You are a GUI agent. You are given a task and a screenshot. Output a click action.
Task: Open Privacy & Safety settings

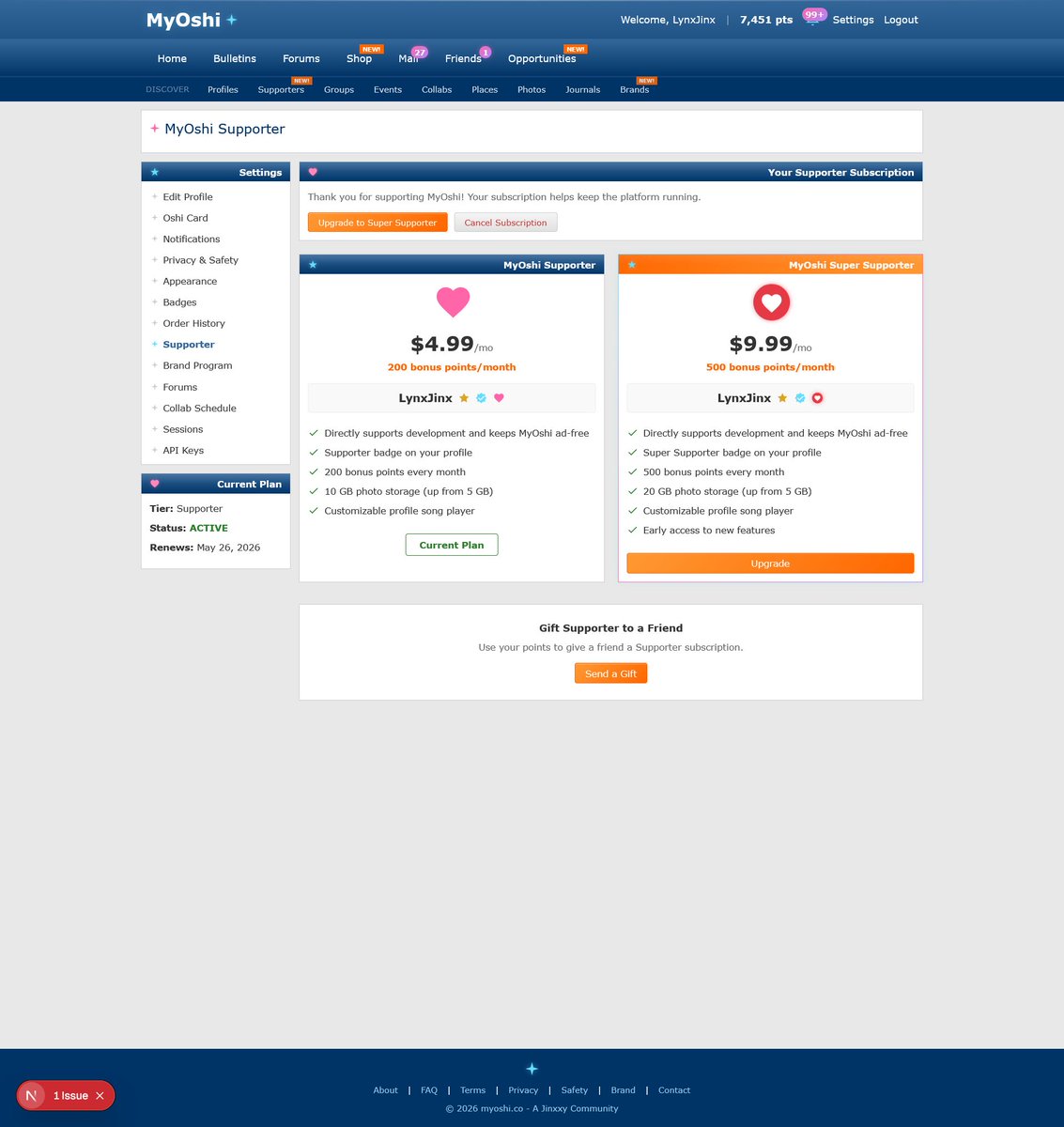point(200,260)
